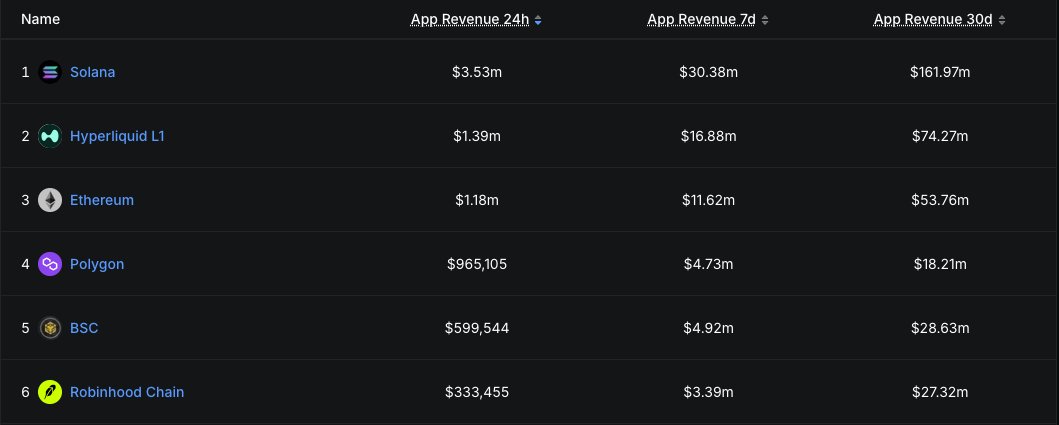Sort by App Revenue 30d column header
Viewport: 1059px width, 425px height.
(933, 20)
